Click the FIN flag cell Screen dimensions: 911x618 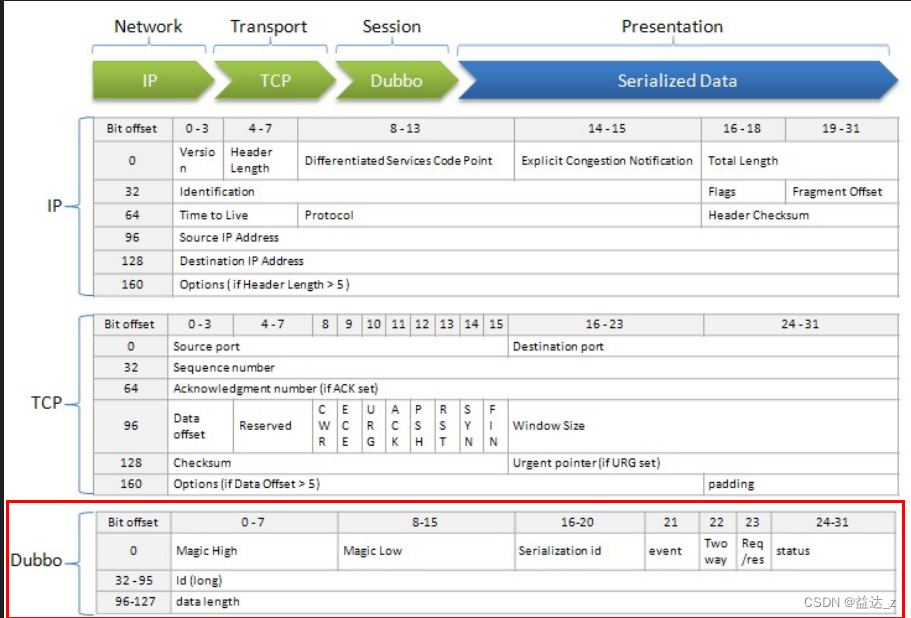[494, 426]
